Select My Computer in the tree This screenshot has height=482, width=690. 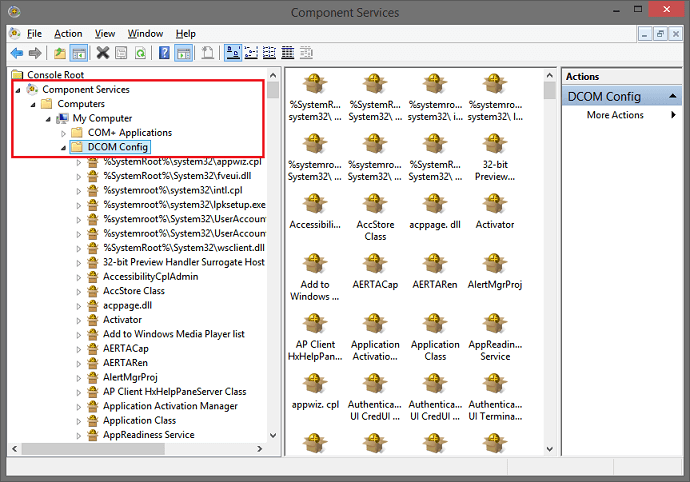[102, 118]
